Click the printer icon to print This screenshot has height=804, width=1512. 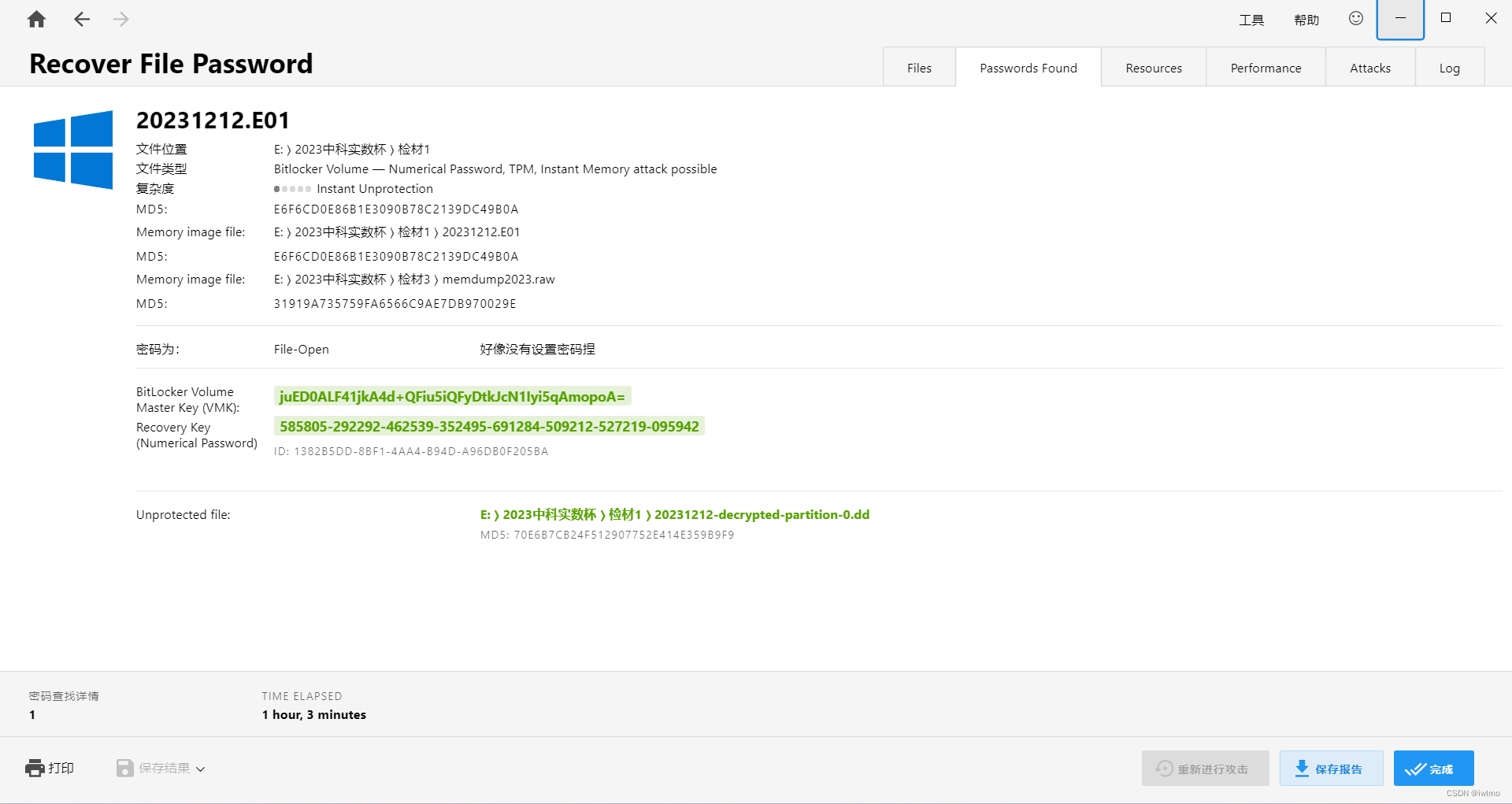(x=35, y=768)
